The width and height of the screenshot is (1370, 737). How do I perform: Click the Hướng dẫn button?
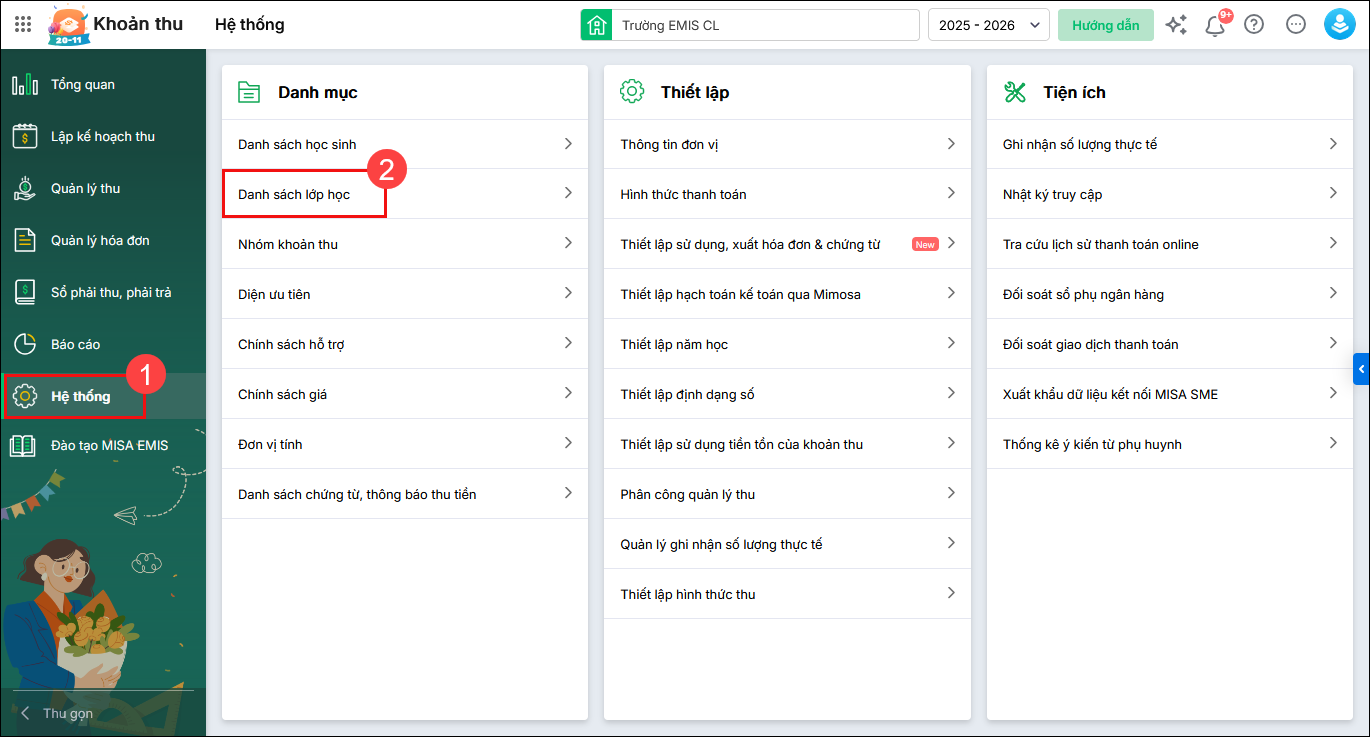coord(1105,25)
